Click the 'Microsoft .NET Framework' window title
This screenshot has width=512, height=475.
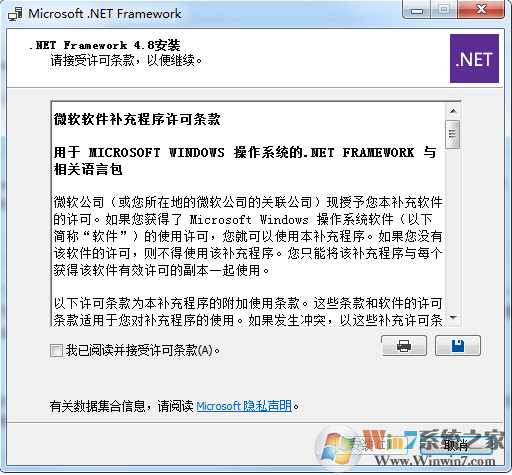point(105,14)
